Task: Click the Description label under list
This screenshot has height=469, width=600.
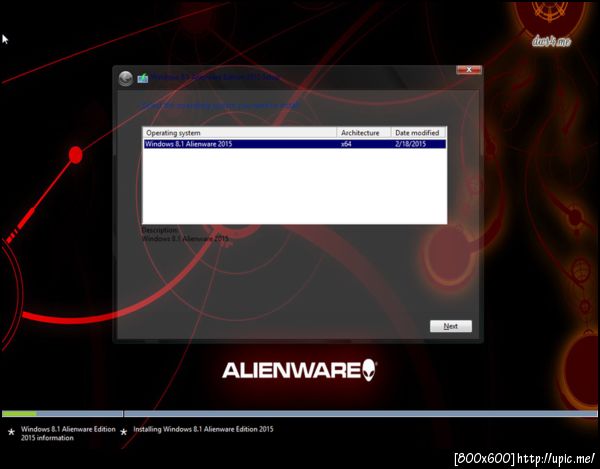Action: (x=160, y=230)
